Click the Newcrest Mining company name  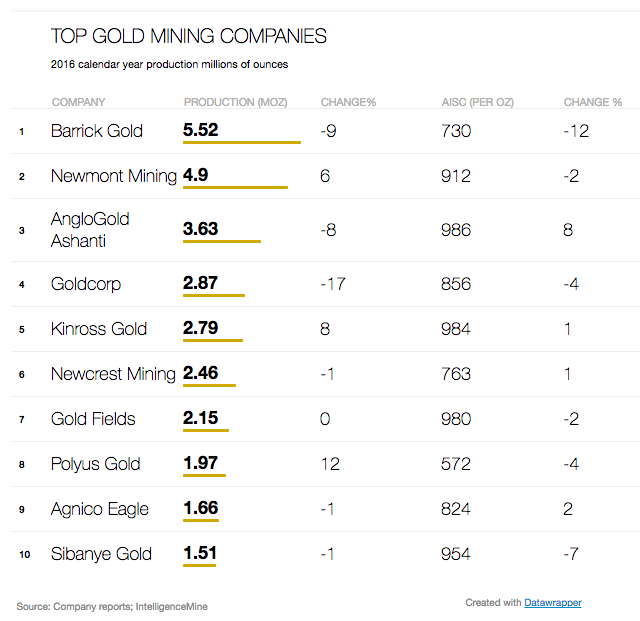click(113, 374)
